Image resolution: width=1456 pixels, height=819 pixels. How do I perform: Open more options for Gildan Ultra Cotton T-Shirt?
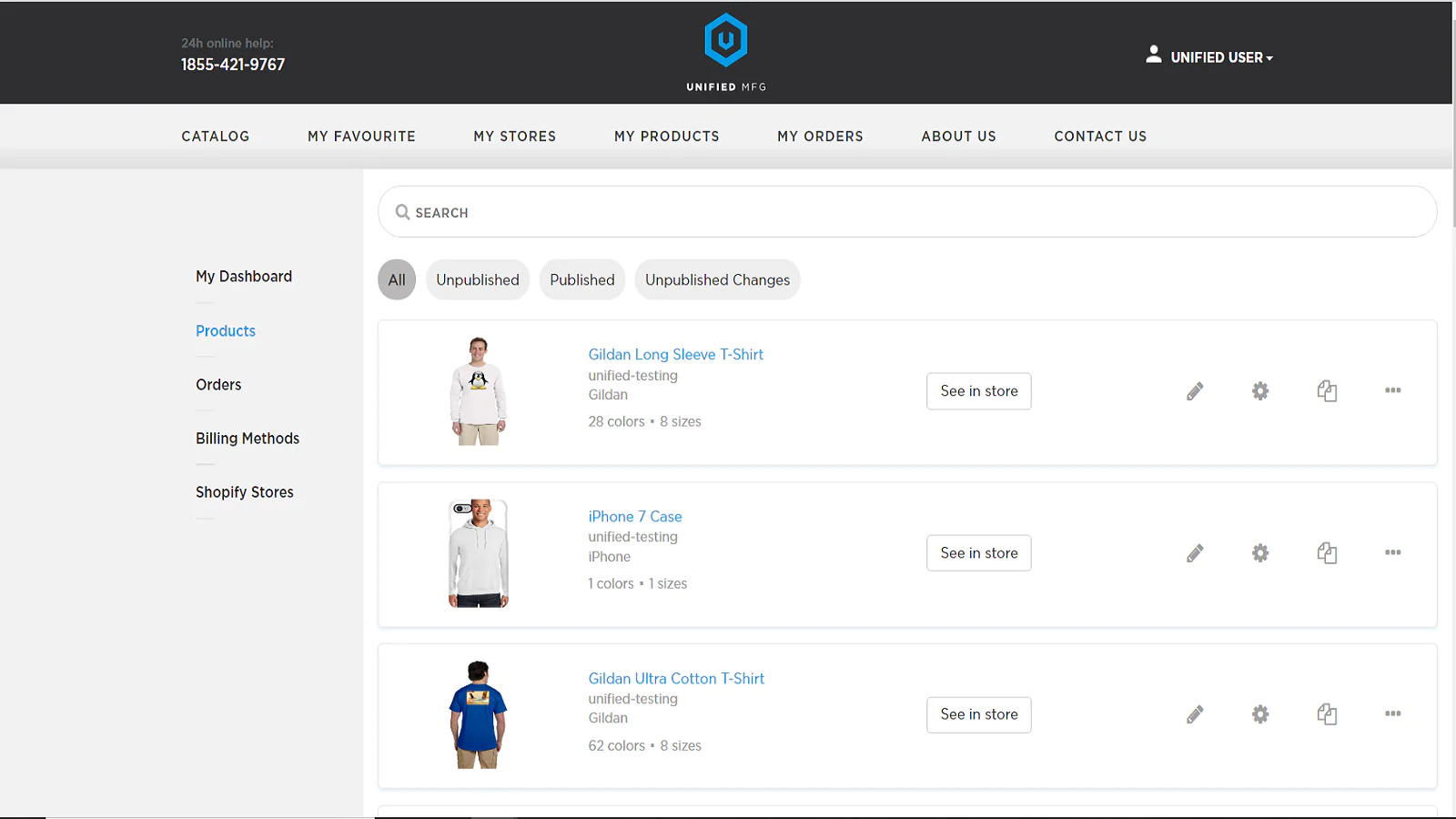[1392, 713]
